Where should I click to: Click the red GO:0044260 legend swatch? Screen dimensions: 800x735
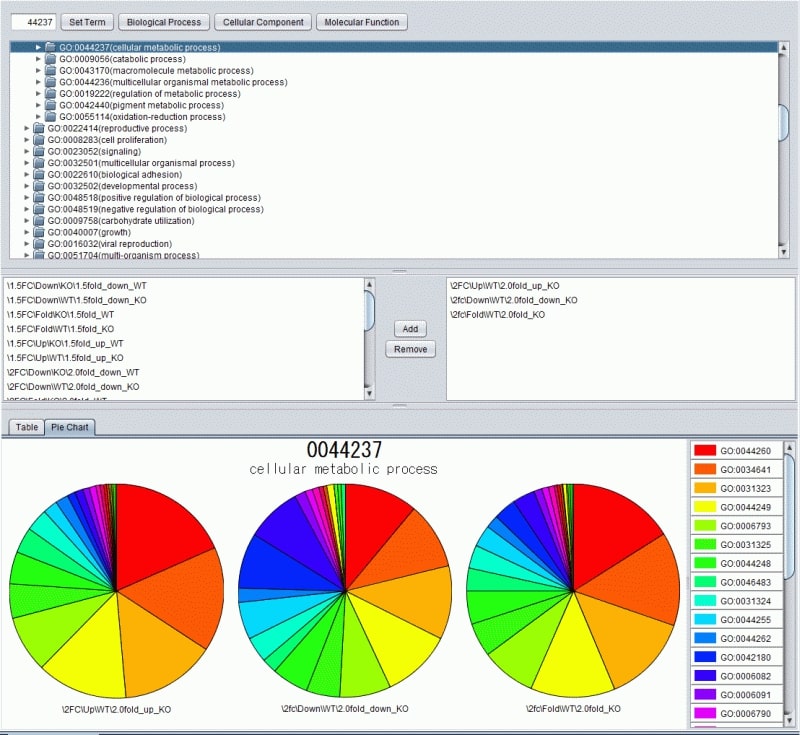point(704,451)
